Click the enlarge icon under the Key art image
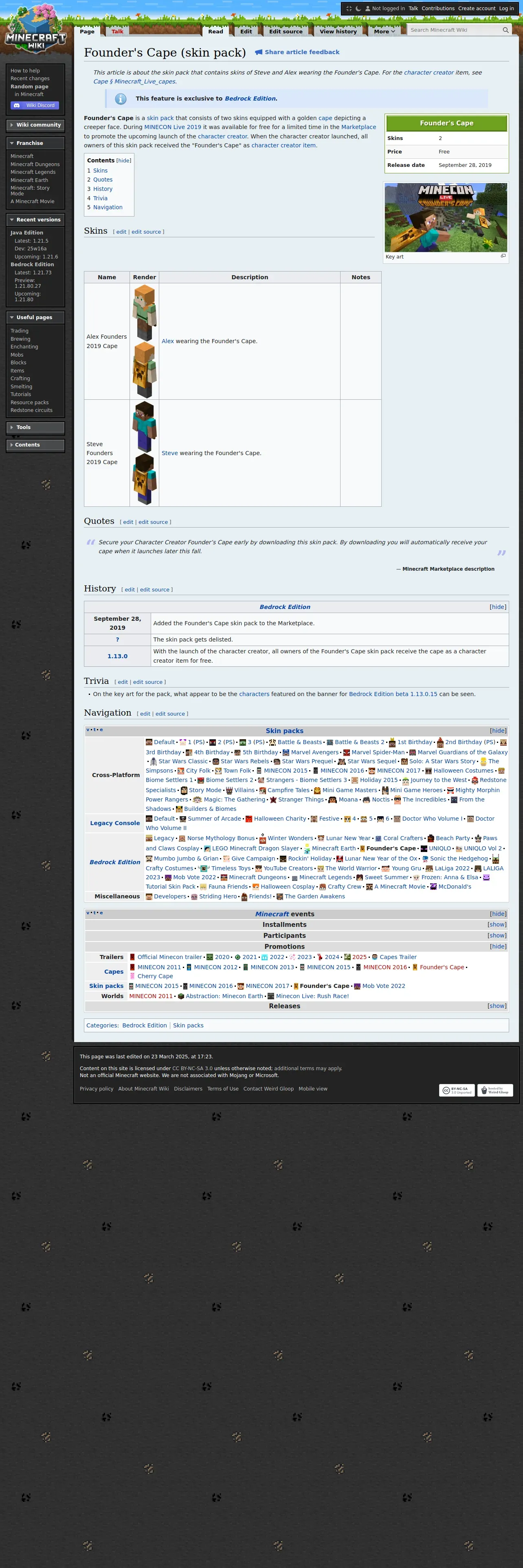The width and height of the screenshot is (523, 1568). coord(503,256)
